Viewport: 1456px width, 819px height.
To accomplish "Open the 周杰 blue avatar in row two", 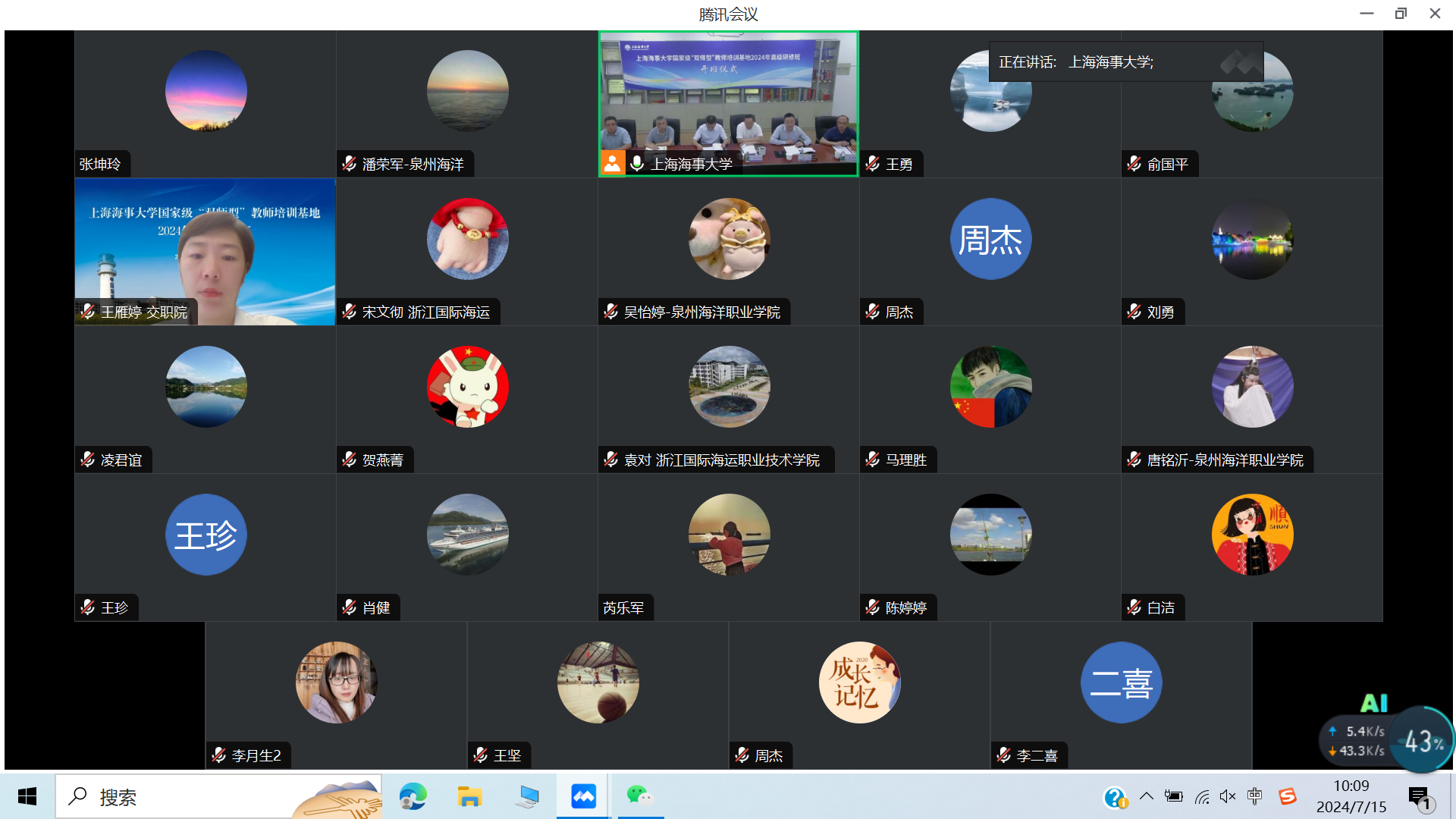I will tap(990, 240).
